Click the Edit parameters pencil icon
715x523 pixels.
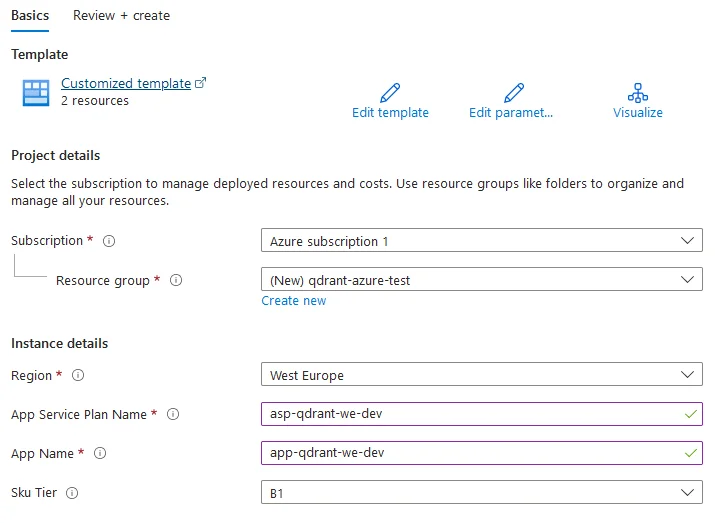click(x=514, y=93)
